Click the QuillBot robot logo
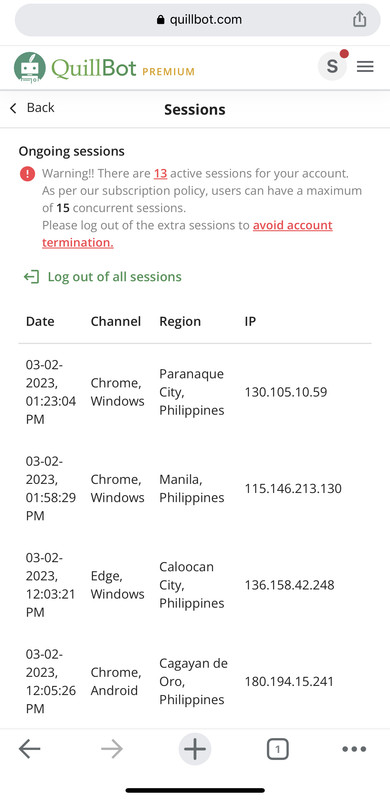Image resolution: width=390 pixels, height=800 pixels. point(30,67)
